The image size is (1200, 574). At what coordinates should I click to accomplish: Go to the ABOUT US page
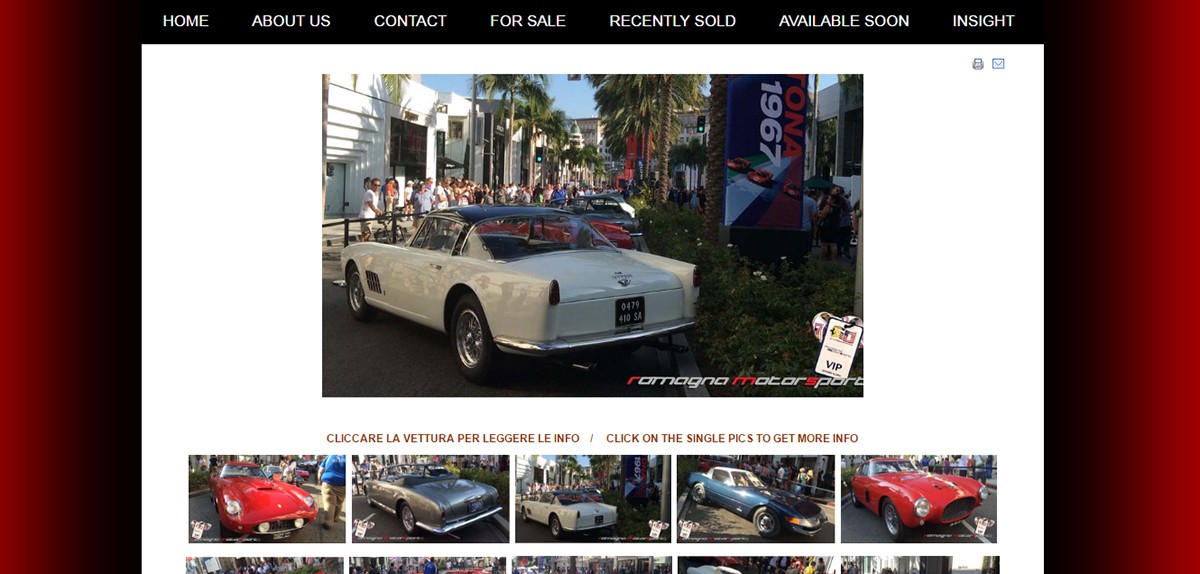point(291,21)
